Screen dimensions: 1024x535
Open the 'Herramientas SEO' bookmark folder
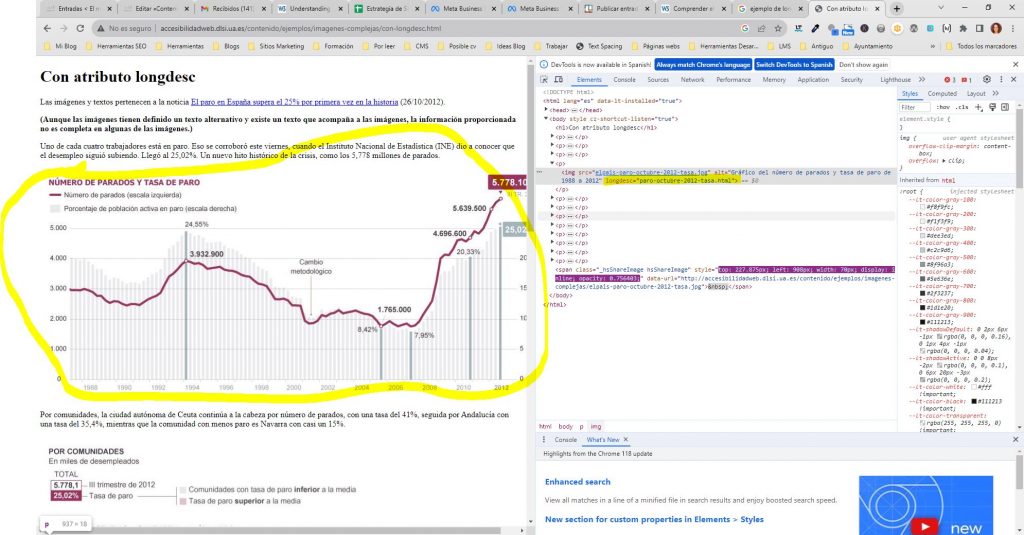(115, 46)
